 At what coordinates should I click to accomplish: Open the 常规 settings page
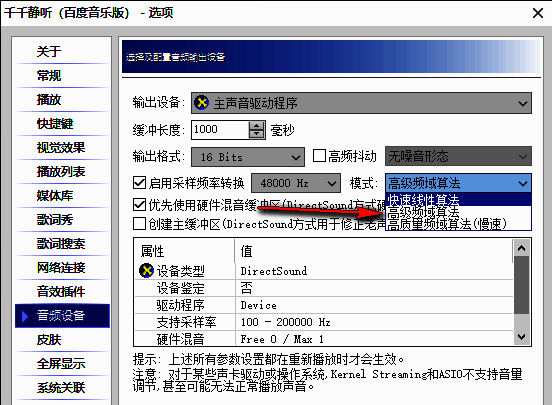49,75
